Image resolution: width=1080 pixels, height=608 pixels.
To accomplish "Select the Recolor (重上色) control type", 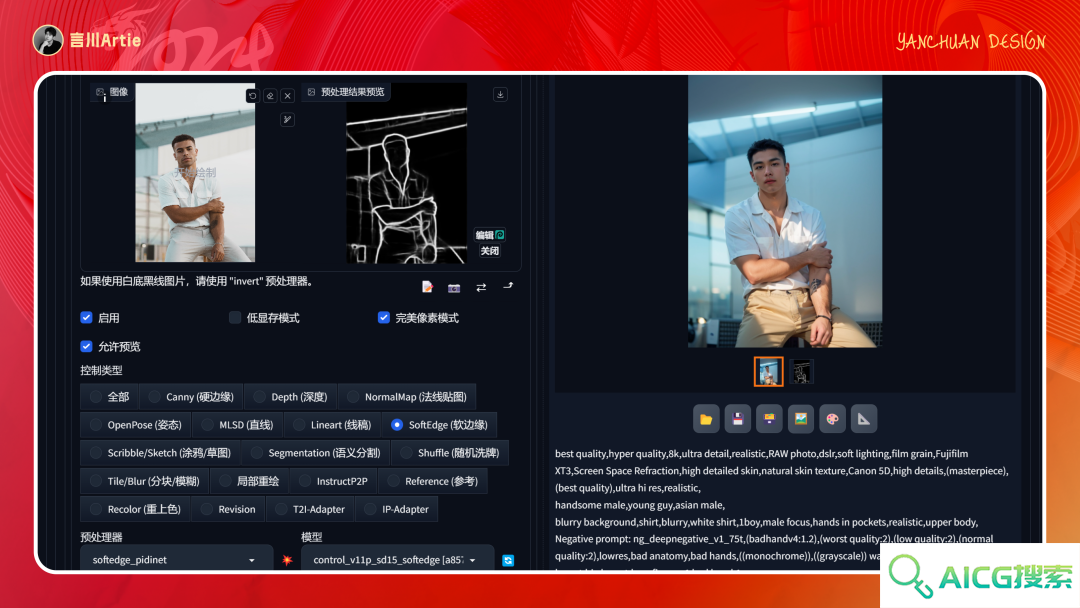I will [x=135, y=510].
